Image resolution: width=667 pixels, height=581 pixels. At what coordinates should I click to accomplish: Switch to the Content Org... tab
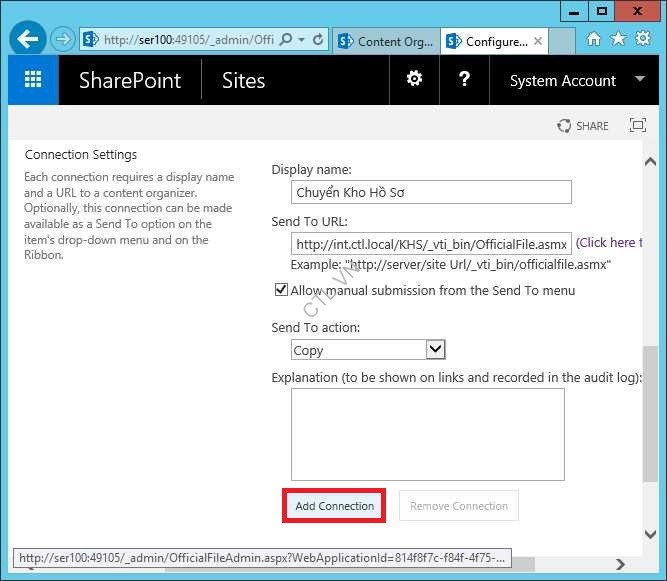[x=385, y=41]
